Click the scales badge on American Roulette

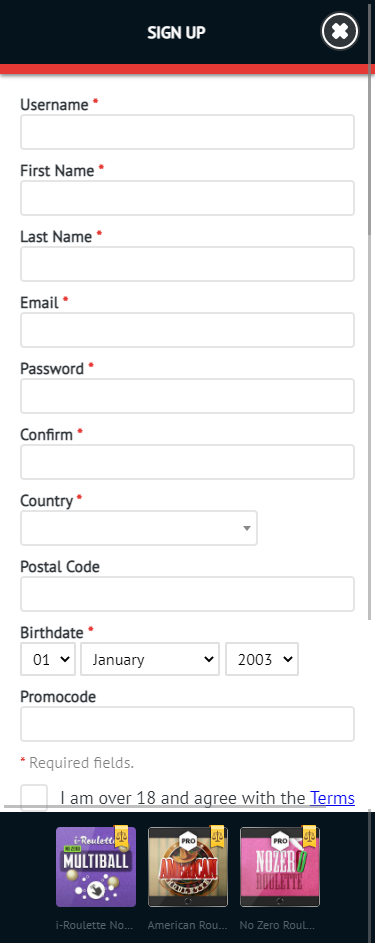(x=217, y=835)
